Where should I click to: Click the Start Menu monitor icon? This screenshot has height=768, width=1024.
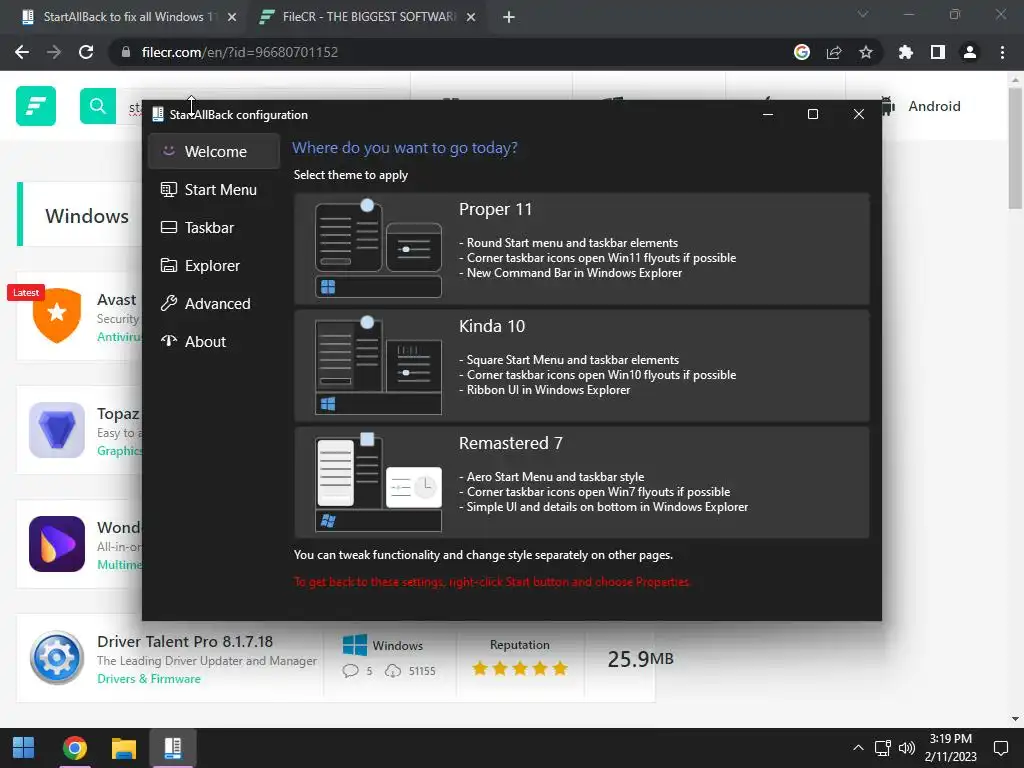[168, 189]
